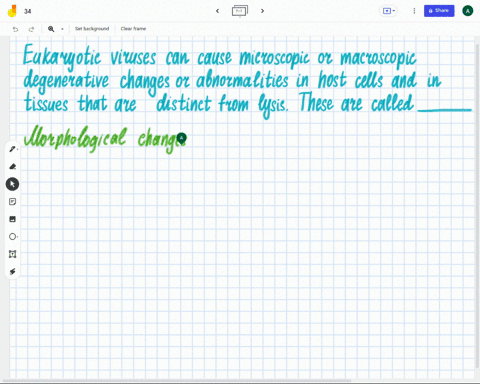Click the handwritten "Morphological" word

[75, 138]
